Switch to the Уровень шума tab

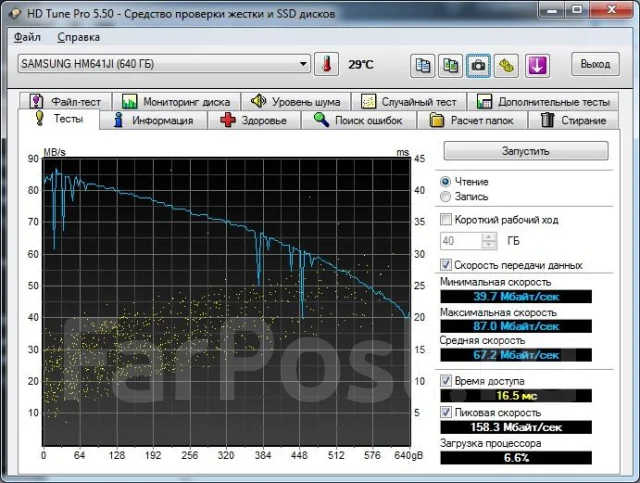(296, 101)
